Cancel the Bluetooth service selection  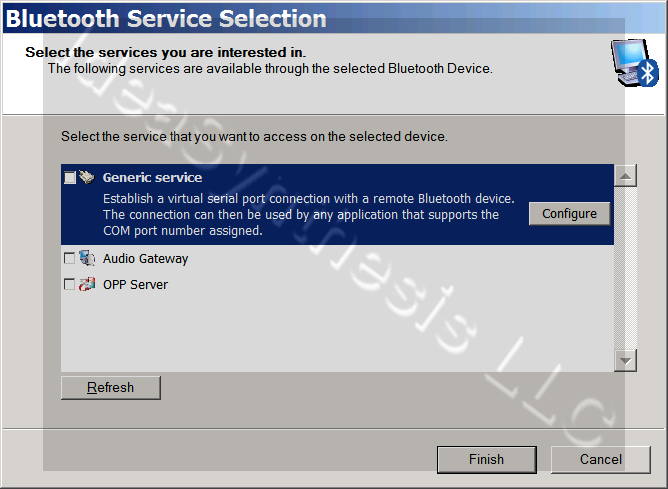point(600,460)
